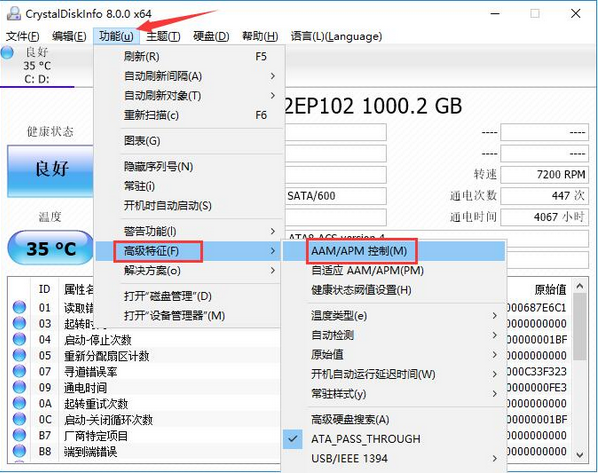This screenshot has width=601, height=474.
Task: Select row 端到端错误
Action: tap(146, 451)
